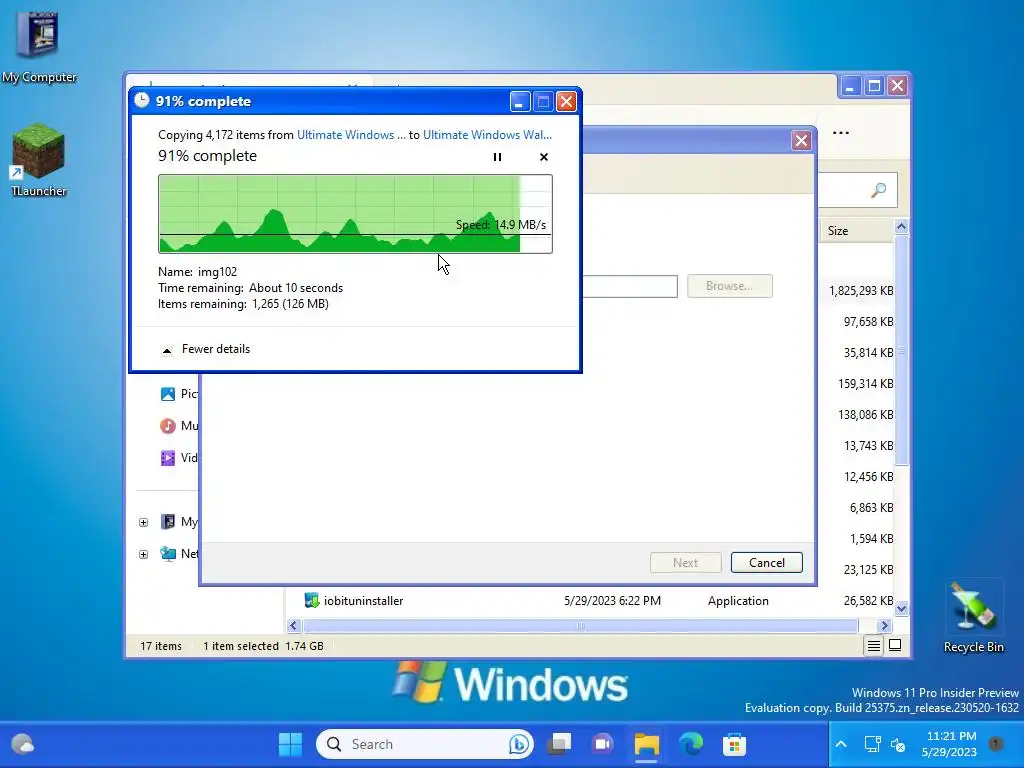Viewport: 1024px width, 768px height.
Task: Click the taskbar Search box
Action: pyautogui.click(x=424, y=744)
